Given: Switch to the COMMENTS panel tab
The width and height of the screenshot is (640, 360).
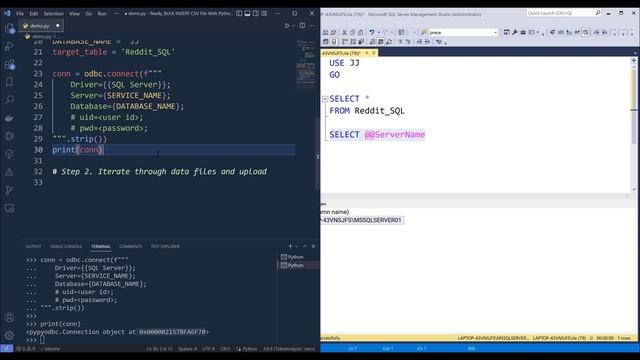Looking at the screenshot, I should click(131, 247).
